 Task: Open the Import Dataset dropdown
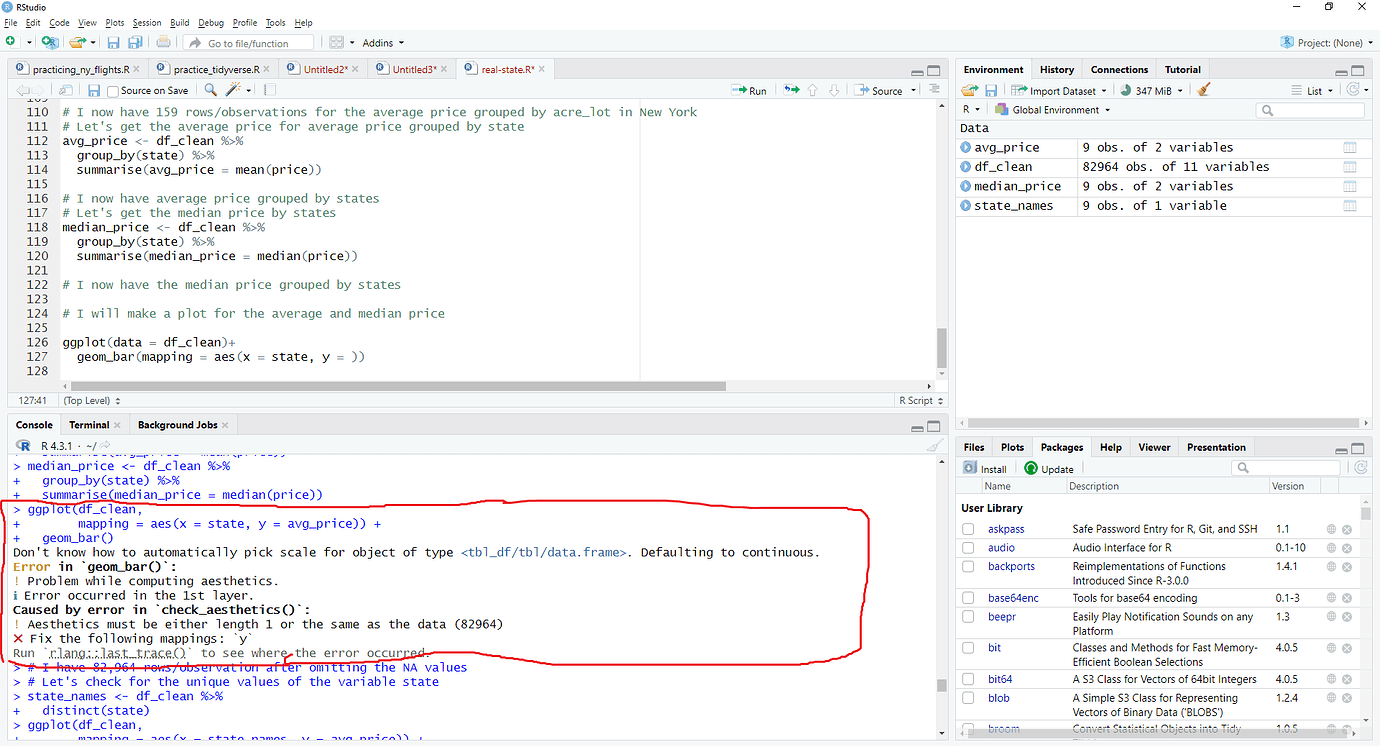click(1059, 89)
